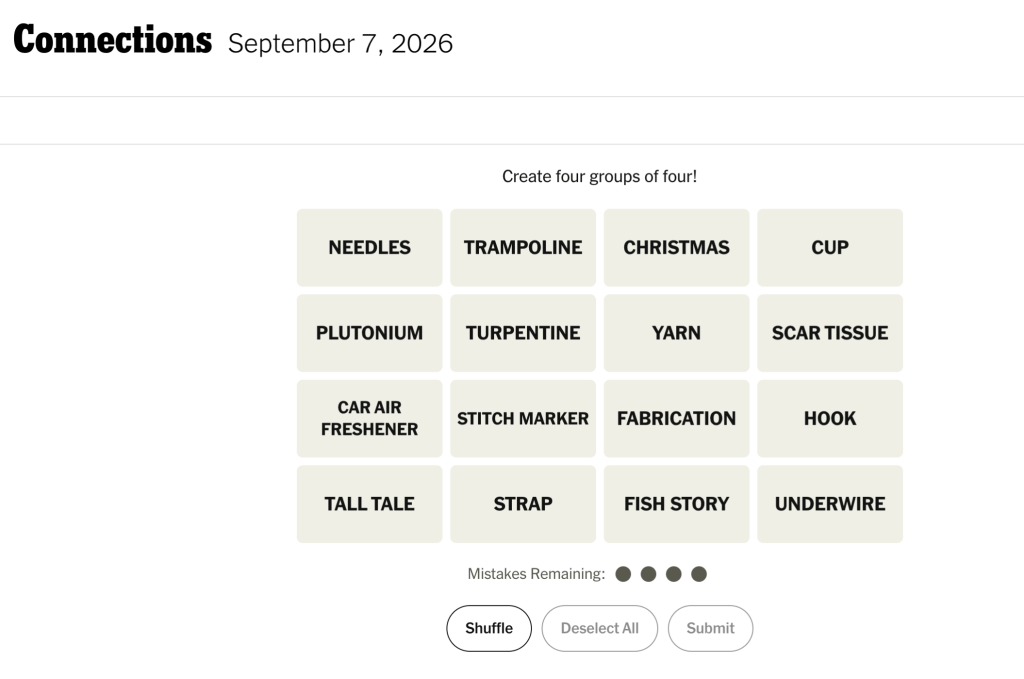Pick the CAR AIR FRESHENER tile
1024x679 pixels.
point(370,418)
